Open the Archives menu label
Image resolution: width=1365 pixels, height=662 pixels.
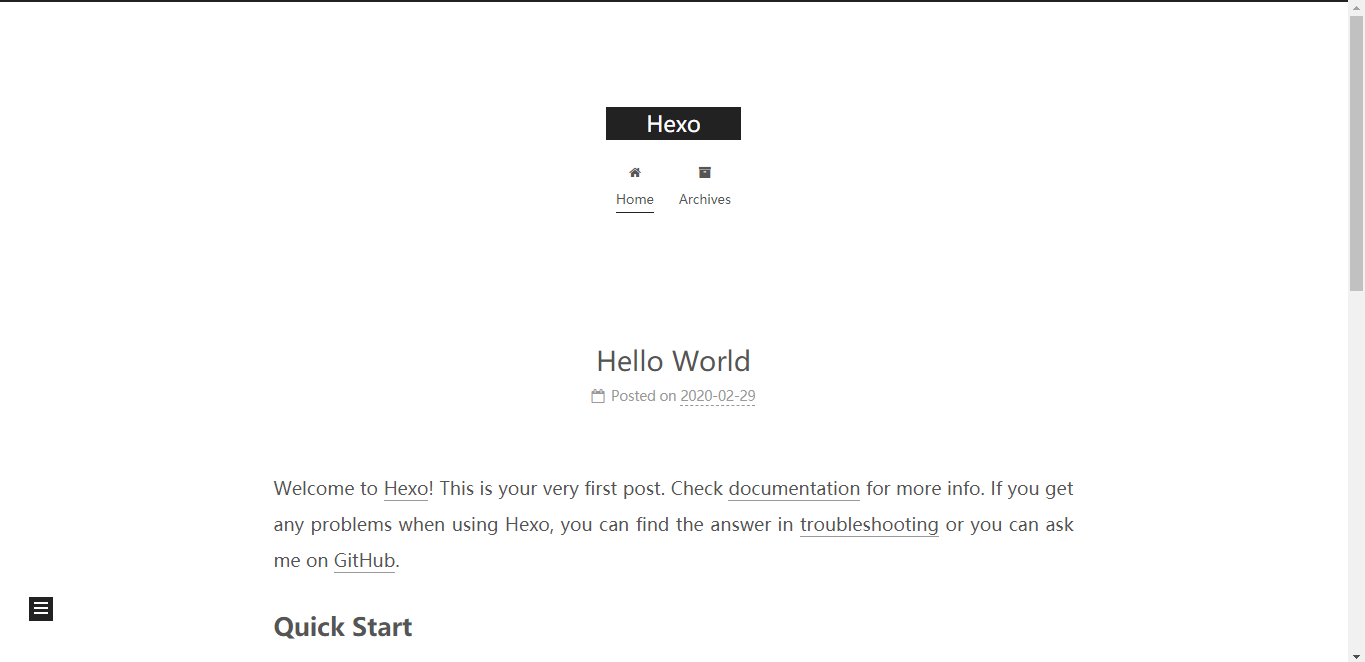(x=705, y=199)
